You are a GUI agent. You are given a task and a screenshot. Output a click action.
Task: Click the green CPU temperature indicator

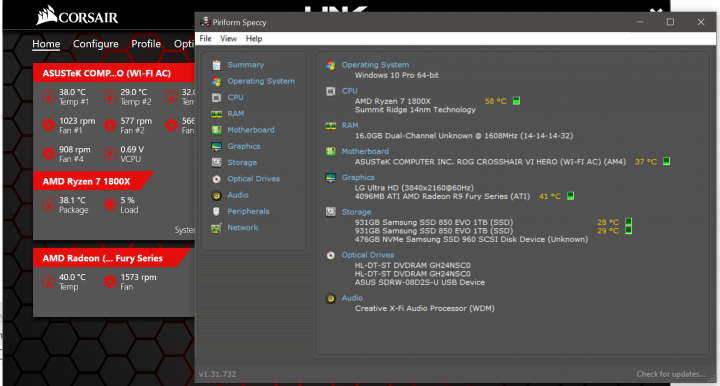click(516, 101)
